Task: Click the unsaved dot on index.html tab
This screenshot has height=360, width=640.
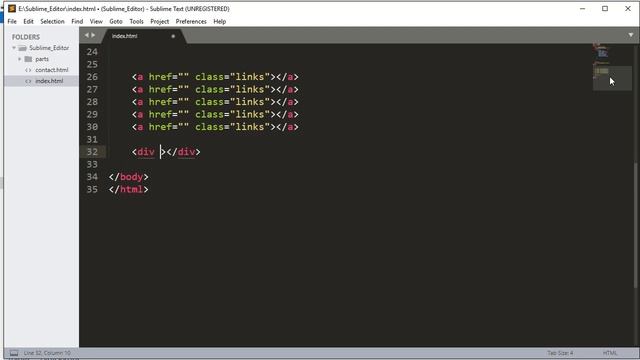Action: 173,36
